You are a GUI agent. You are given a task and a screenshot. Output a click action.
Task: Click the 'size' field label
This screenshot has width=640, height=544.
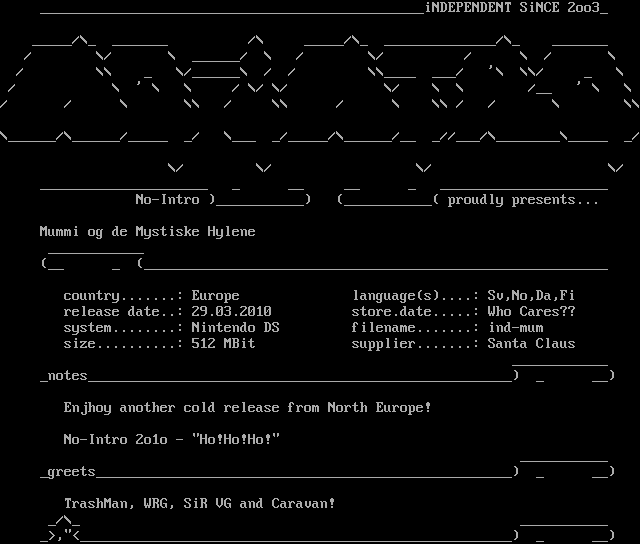click(x=80, y=343)
